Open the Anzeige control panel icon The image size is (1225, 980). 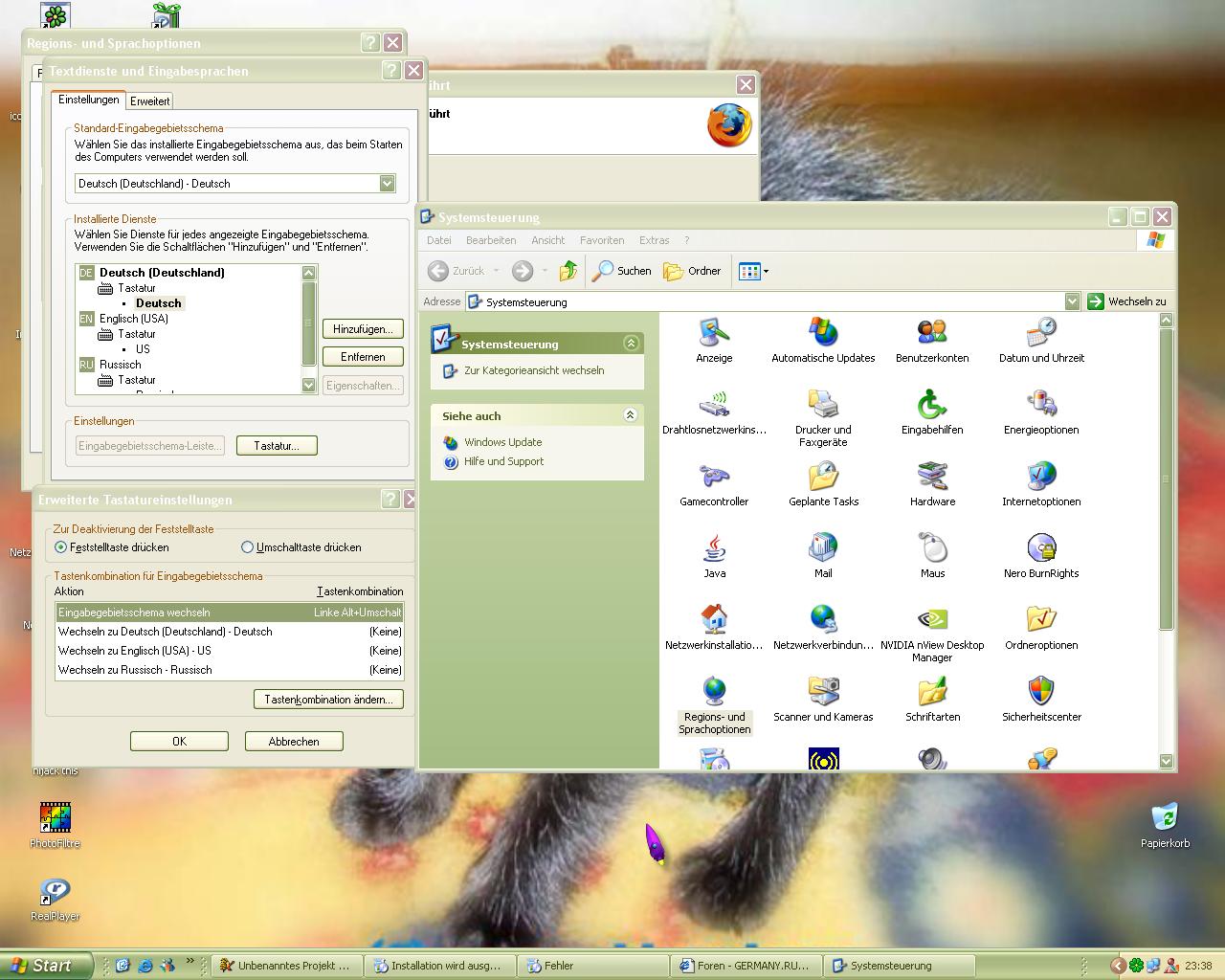(x=714, y=333)
